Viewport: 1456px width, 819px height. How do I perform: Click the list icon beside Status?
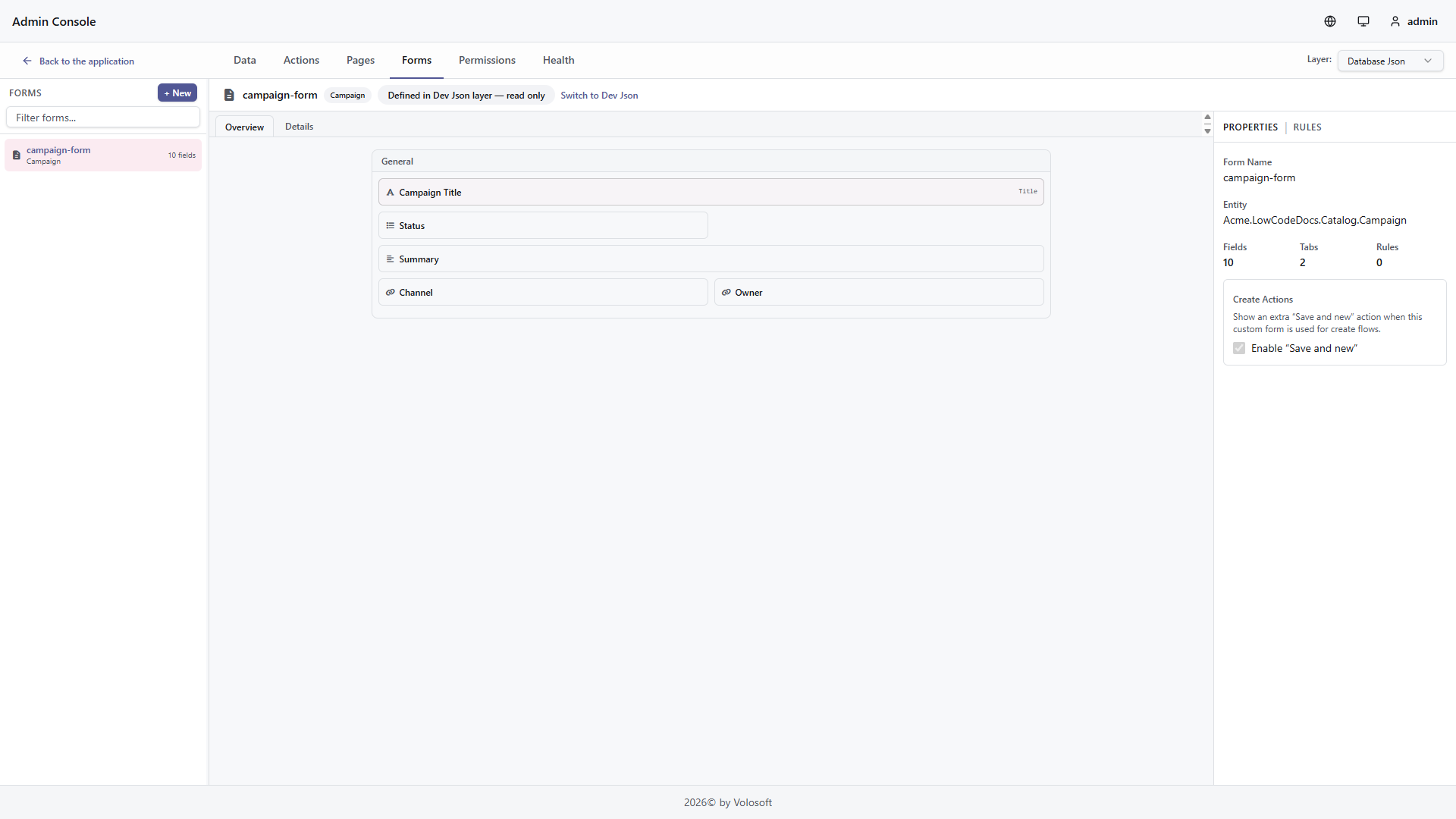pyautogui.click(x=391, y=225)
